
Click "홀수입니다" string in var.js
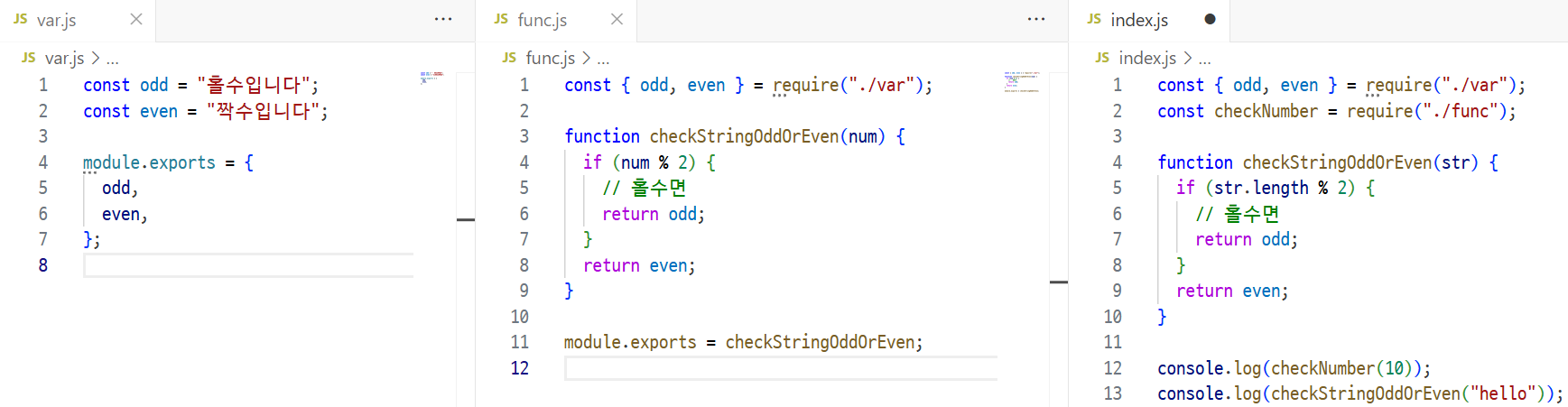[254, 86]
